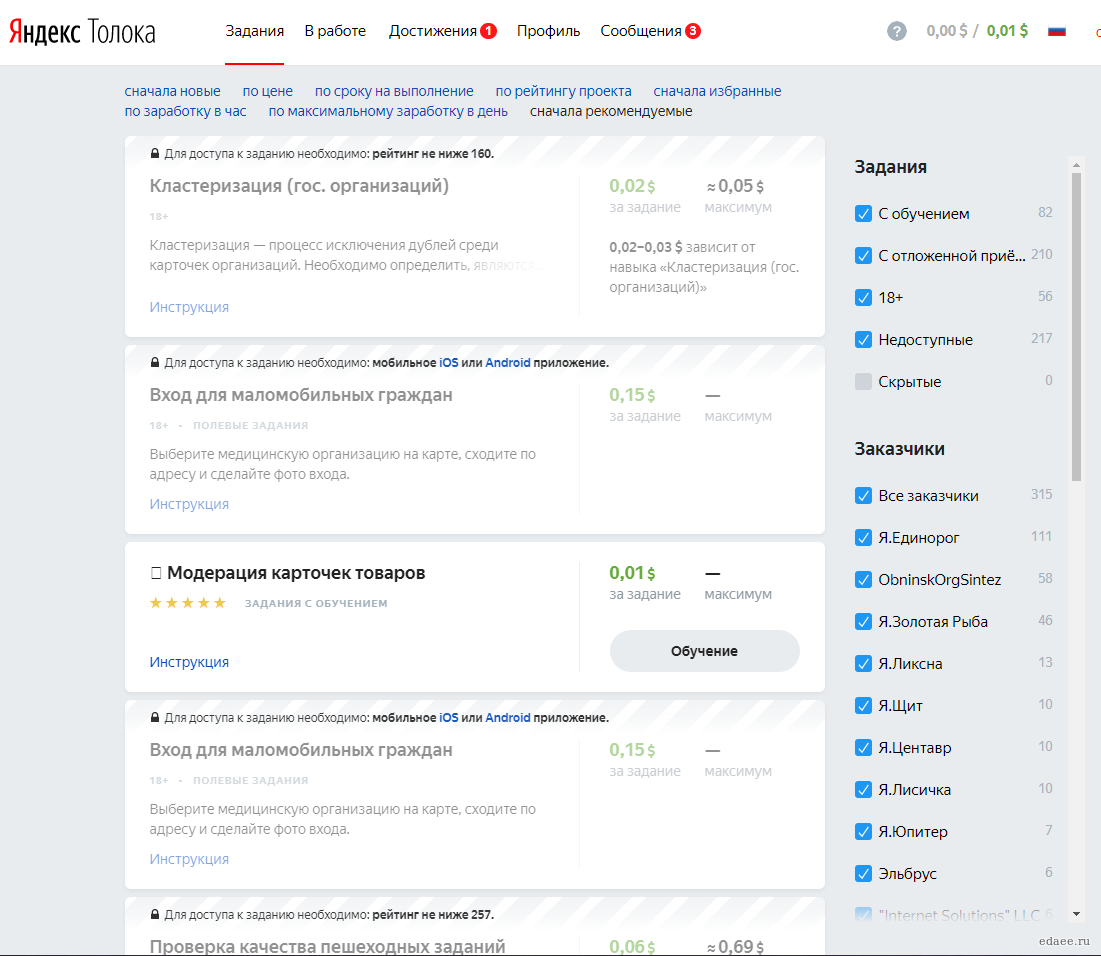The image size is (1101, 956).
Task: Go to the Профиль tab
Action: coord(548,31)
